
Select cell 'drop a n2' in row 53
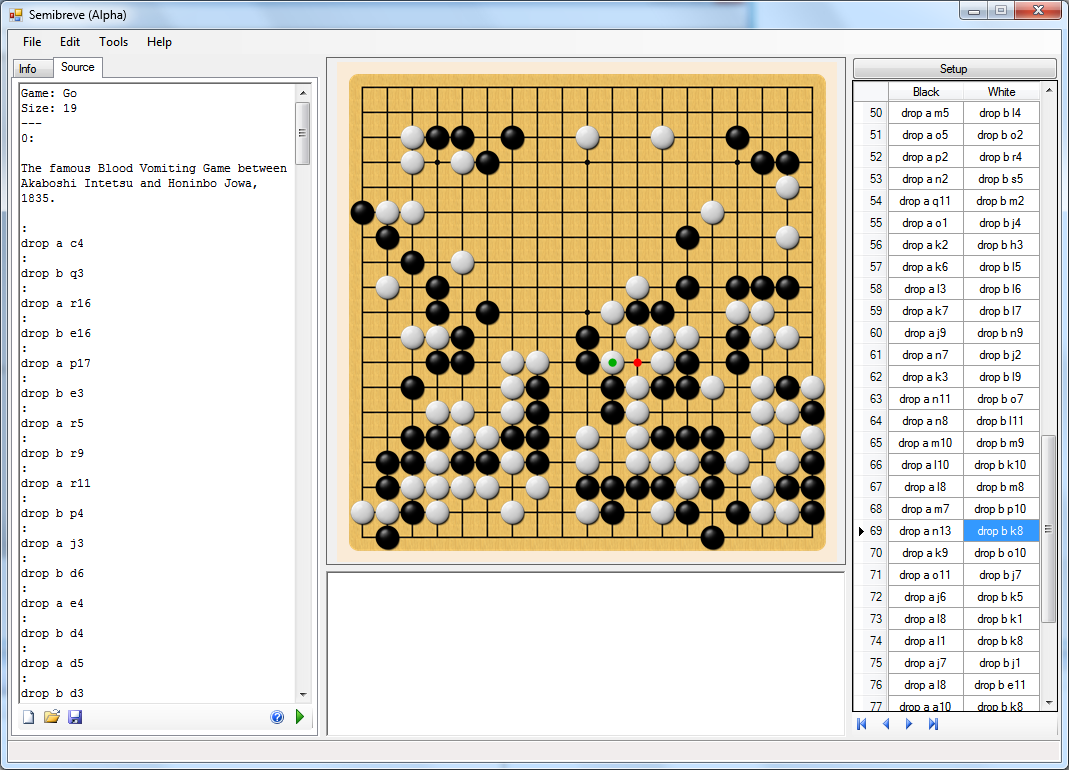click(x=925, y=179)
